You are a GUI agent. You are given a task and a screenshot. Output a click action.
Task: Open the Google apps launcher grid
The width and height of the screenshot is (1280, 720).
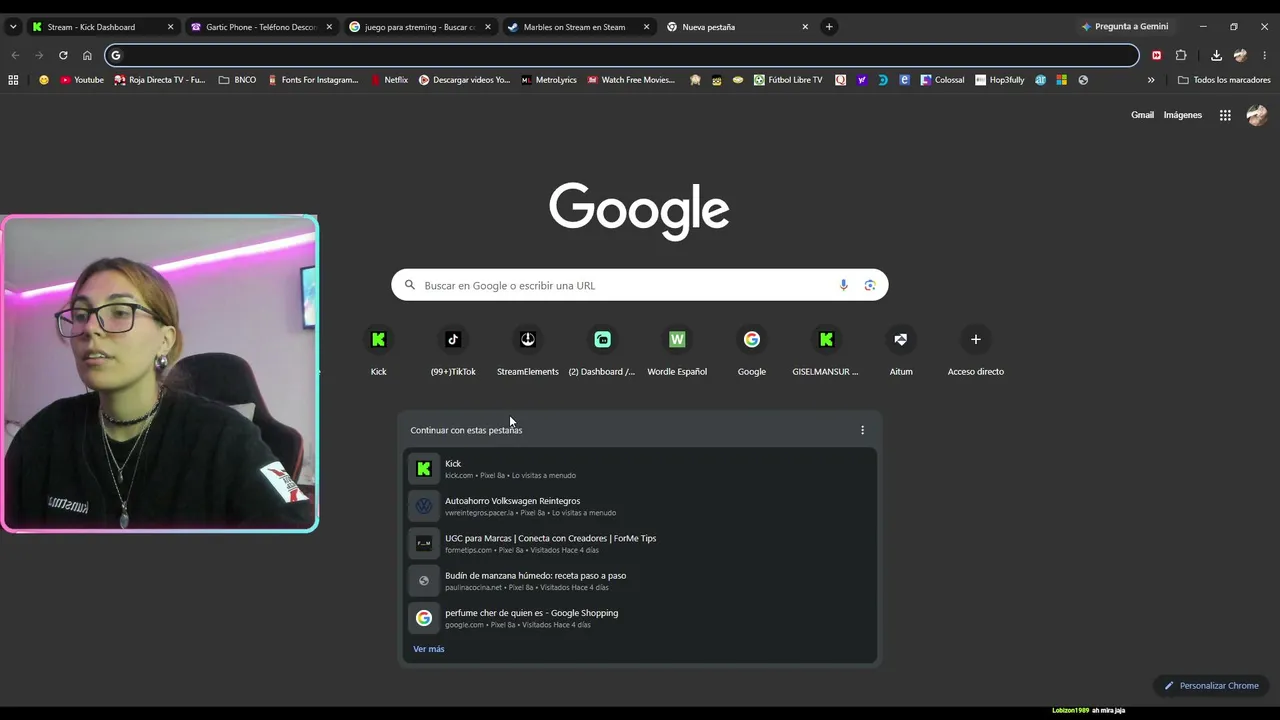(x=1225, y=115)
